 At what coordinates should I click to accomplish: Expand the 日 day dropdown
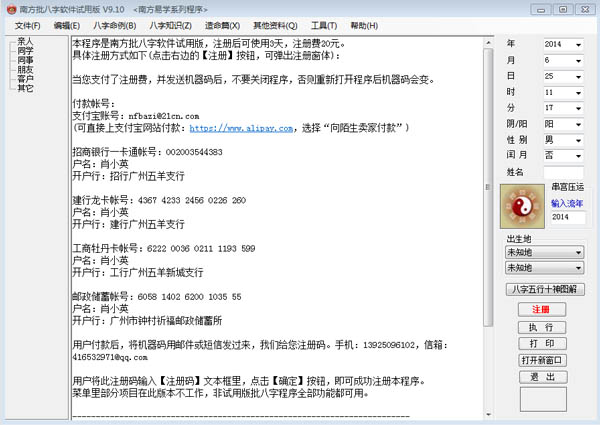[x=578, y=77]
